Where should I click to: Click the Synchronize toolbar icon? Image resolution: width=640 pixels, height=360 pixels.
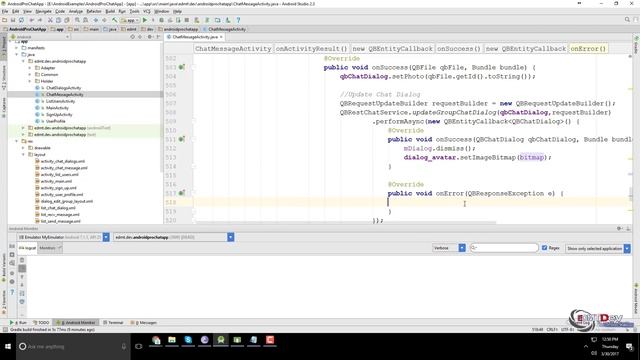pos(21,20)
